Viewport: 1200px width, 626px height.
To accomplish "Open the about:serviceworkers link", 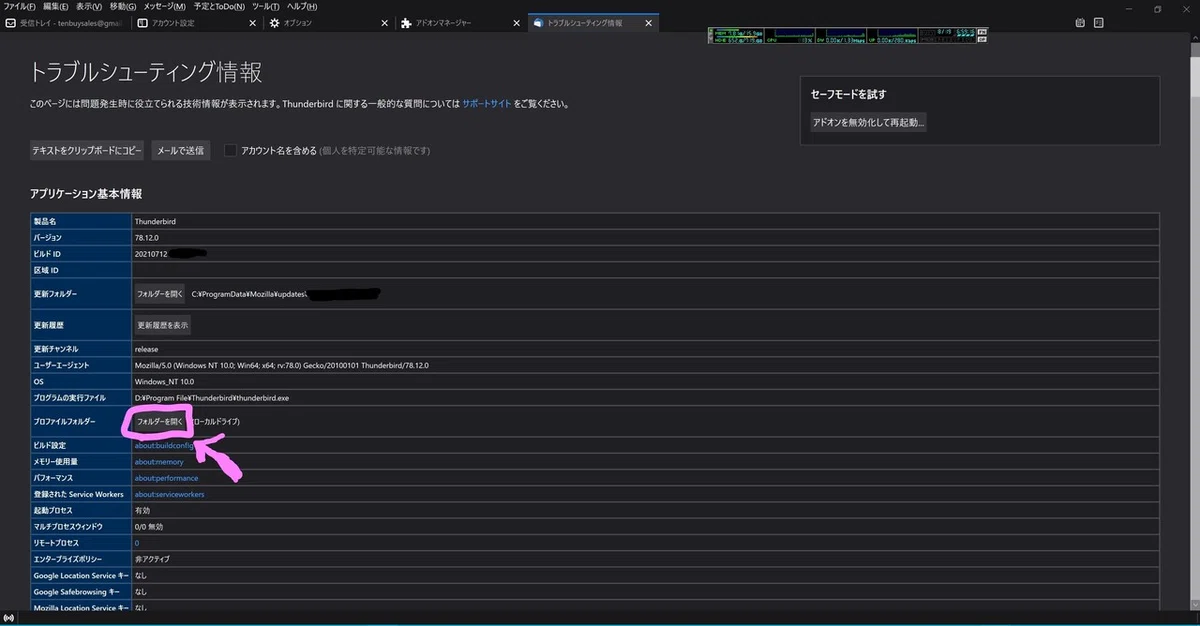I will (x=169, y=494).
